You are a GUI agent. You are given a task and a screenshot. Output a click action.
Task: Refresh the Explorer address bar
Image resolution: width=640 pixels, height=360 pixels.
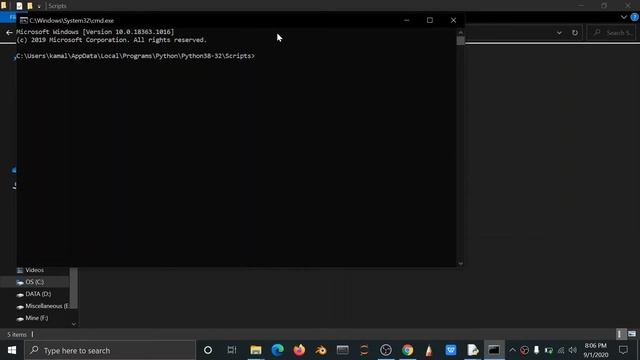(575, 33)
